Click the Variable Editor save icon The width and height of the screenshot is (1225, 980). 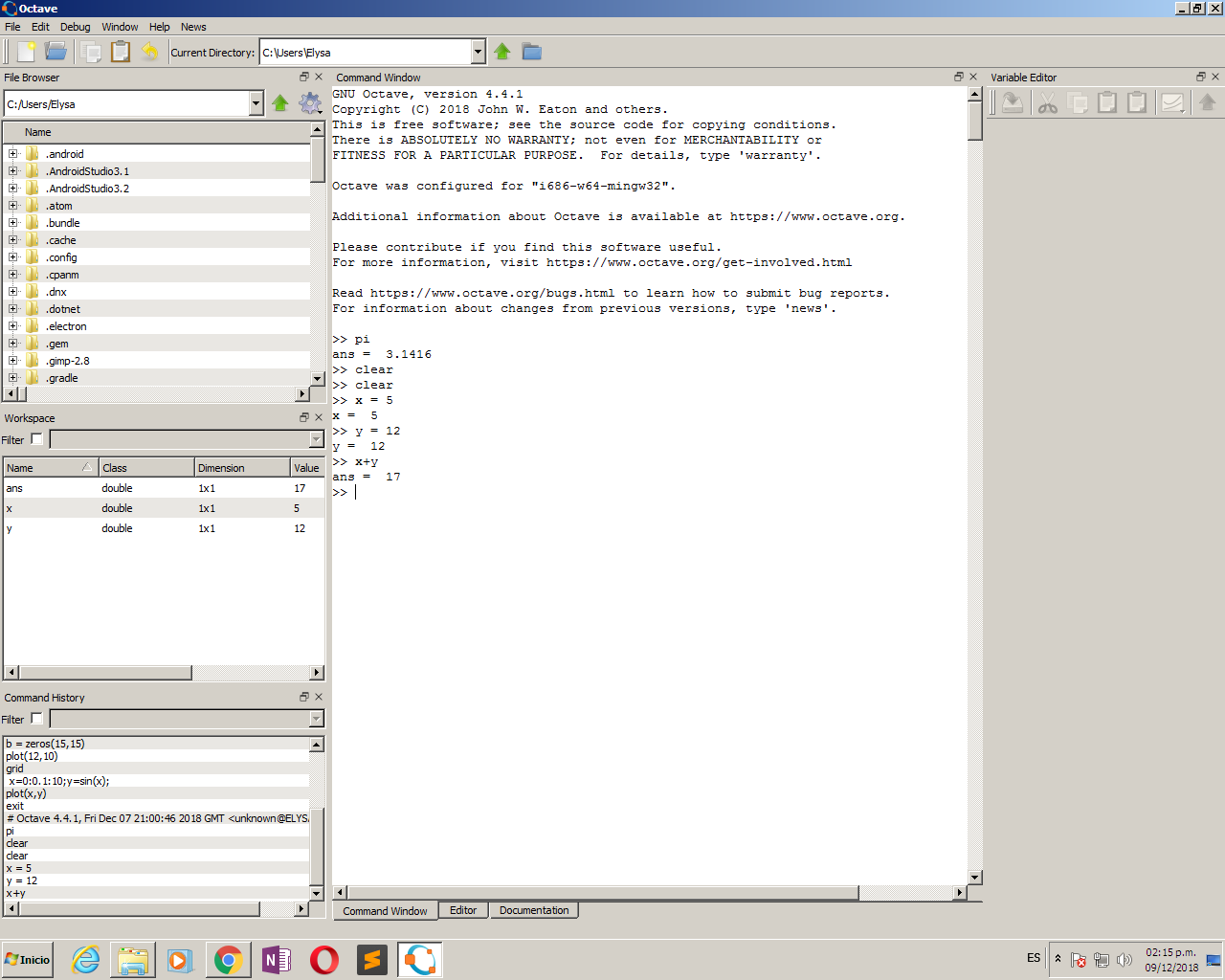click(x=1013, y=102)
